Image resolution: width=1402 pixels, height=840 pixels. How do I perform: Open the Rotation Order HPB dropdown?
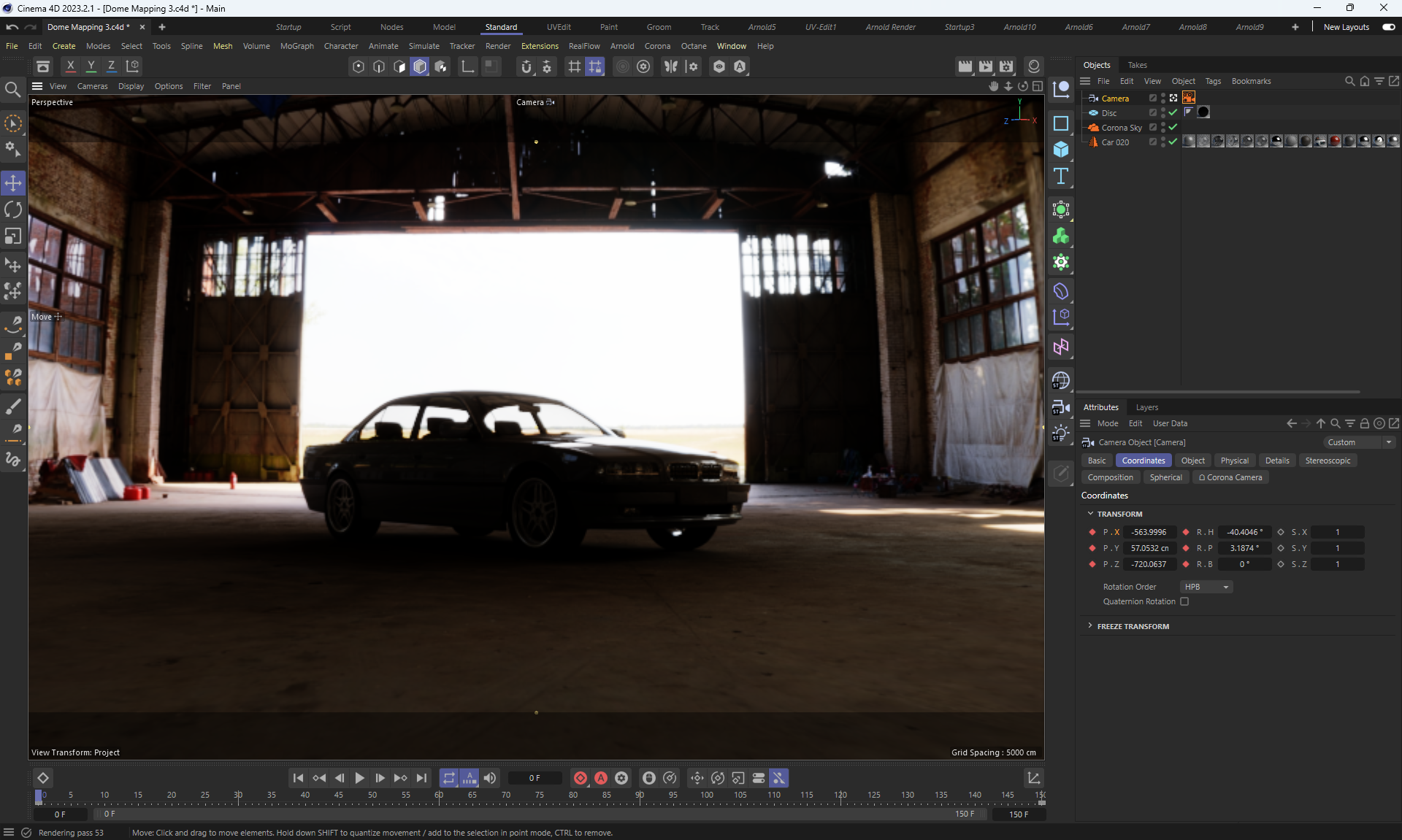click(1206, 587)
